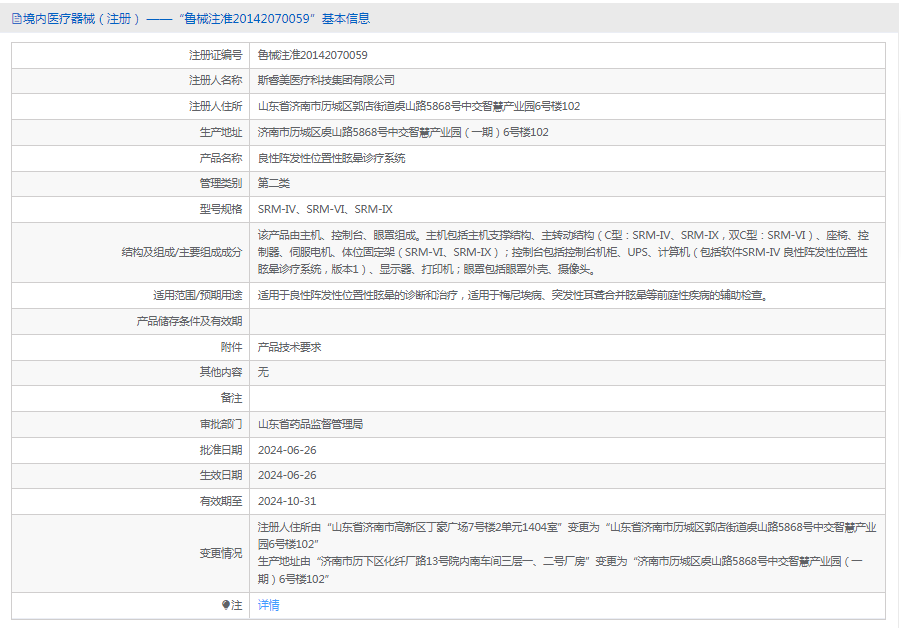Click the 注册人名称 label
This screenshot has width=901, height=628.
(215, 80)
